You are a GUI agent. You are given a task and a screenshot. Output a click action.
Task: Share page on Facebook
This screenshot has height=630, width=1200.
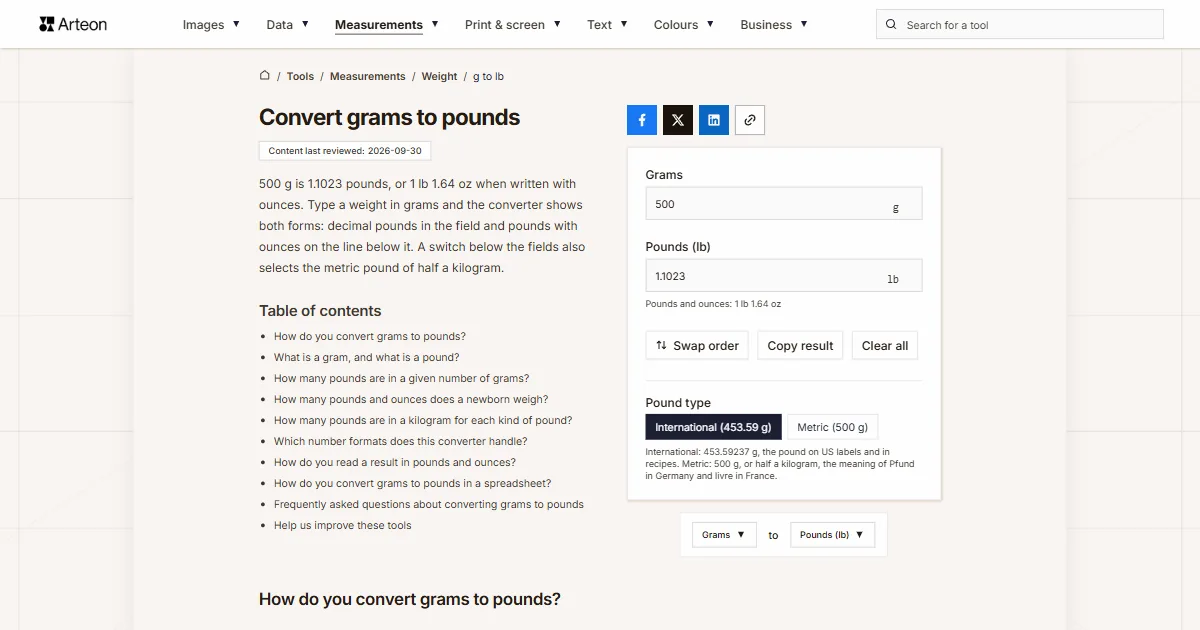642,120
